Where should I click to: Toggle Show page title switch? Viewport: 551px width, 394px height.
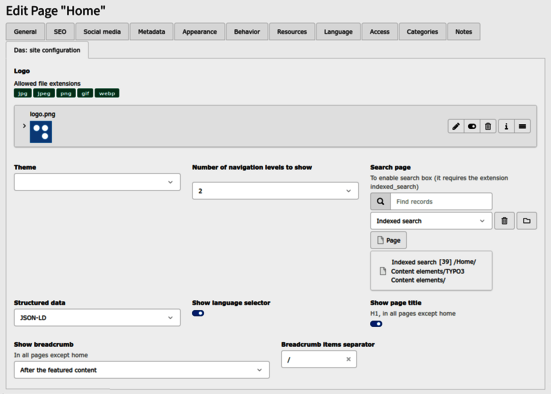(x=376, y=324)
